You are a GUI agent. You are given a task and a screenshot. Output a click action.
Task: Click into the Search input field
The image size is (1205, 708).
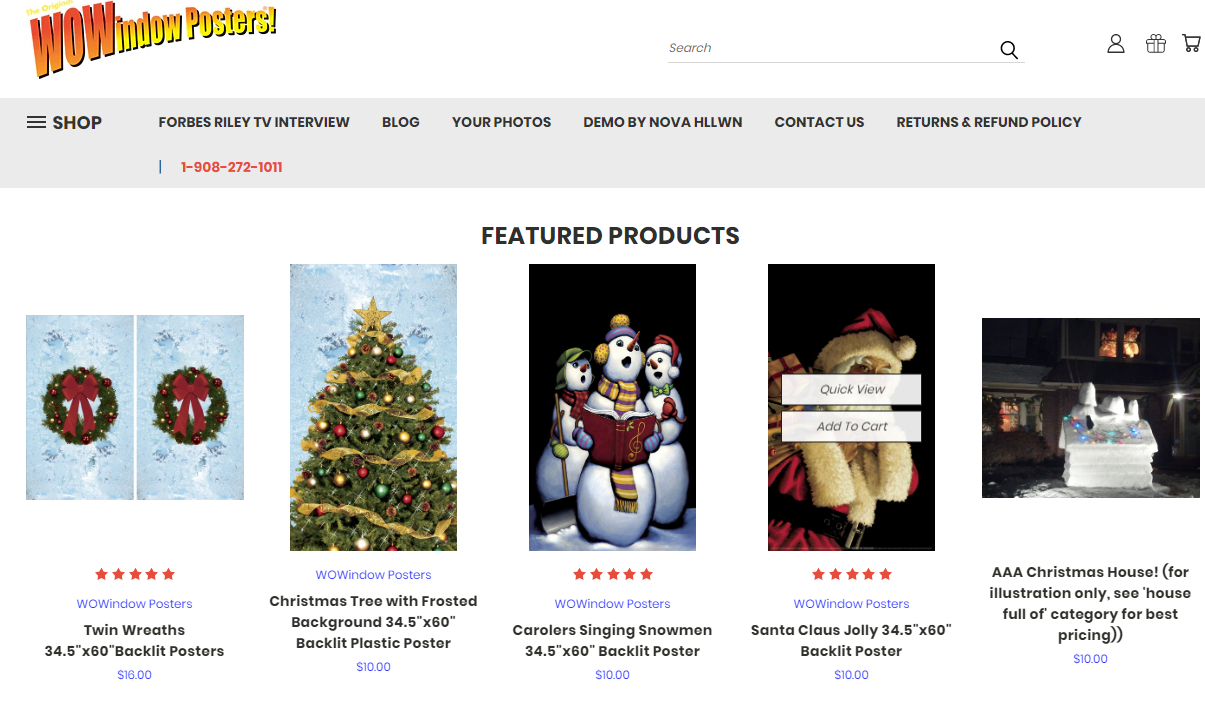point(830,48)
